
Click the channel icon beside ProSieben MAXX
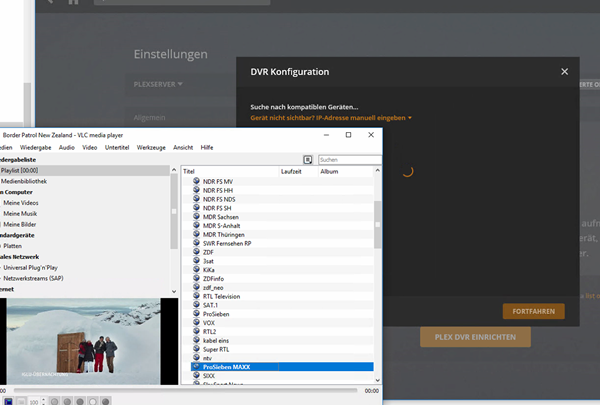pos(196,366)
